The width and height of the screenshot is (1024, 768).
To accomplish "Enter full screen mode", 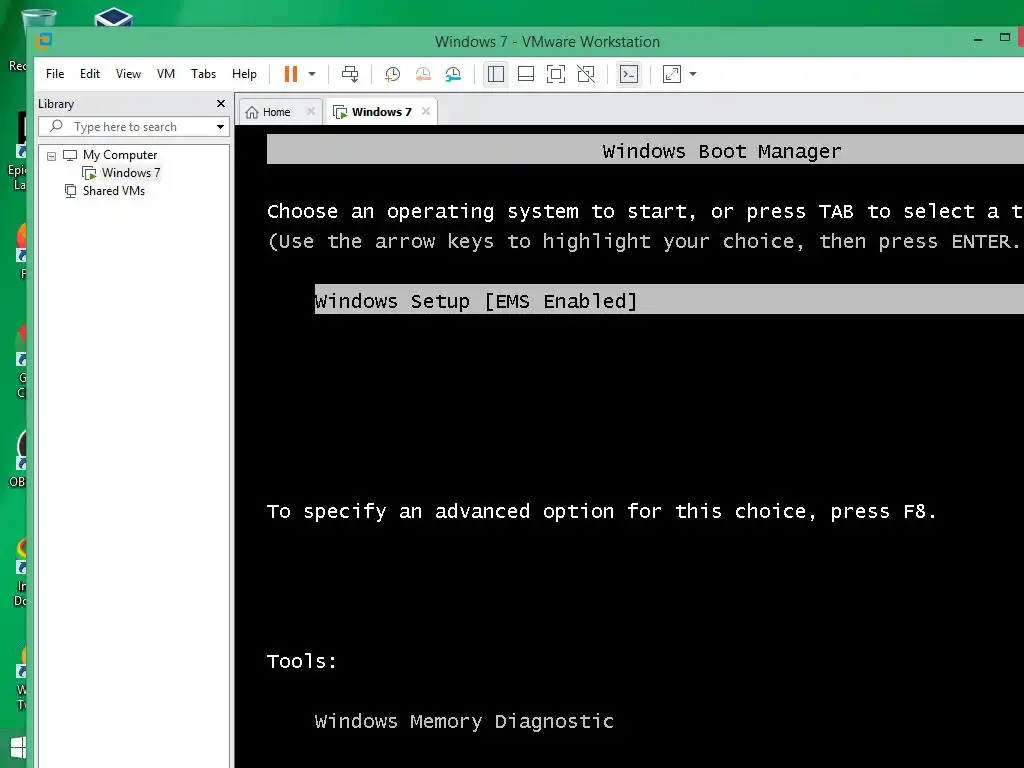I will click(556, 74).
